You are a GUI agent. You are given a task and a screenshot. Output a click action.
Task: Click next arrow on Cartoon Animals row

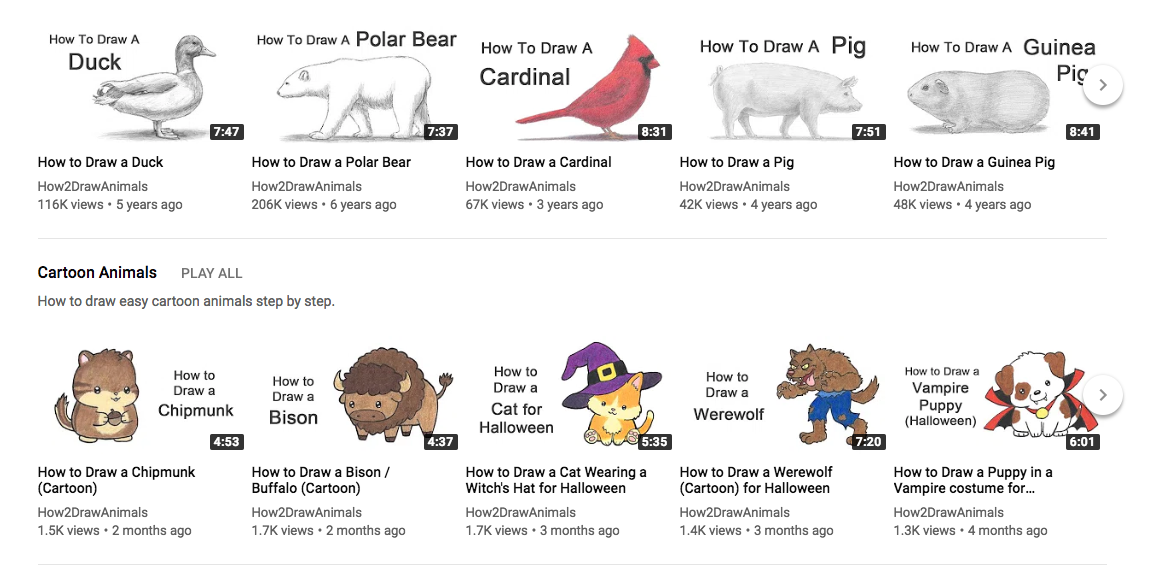point(1102,395)
